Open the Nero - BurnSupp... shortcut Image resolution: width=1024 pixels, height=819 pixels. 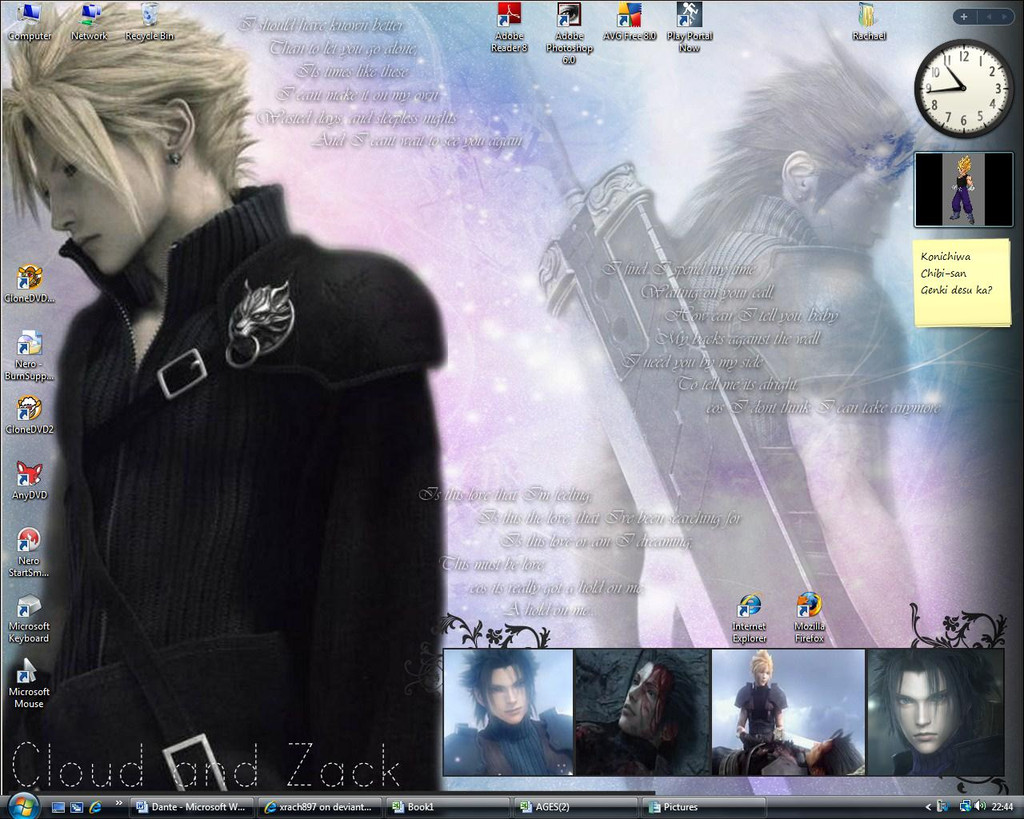click(x=29, y=356)
